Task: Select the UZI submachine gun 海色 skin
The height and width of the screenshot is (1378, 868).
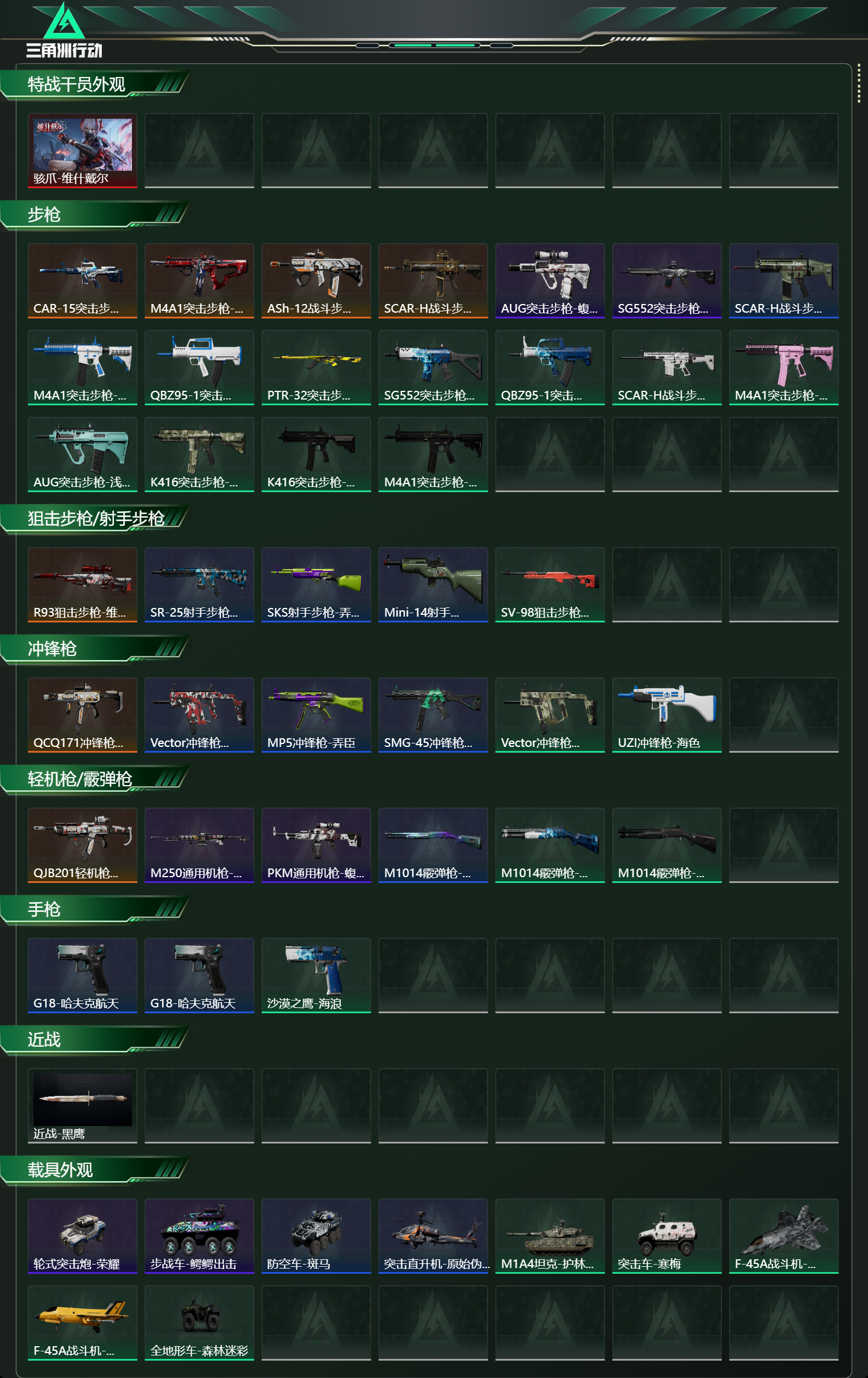Action: coord(667,715)
